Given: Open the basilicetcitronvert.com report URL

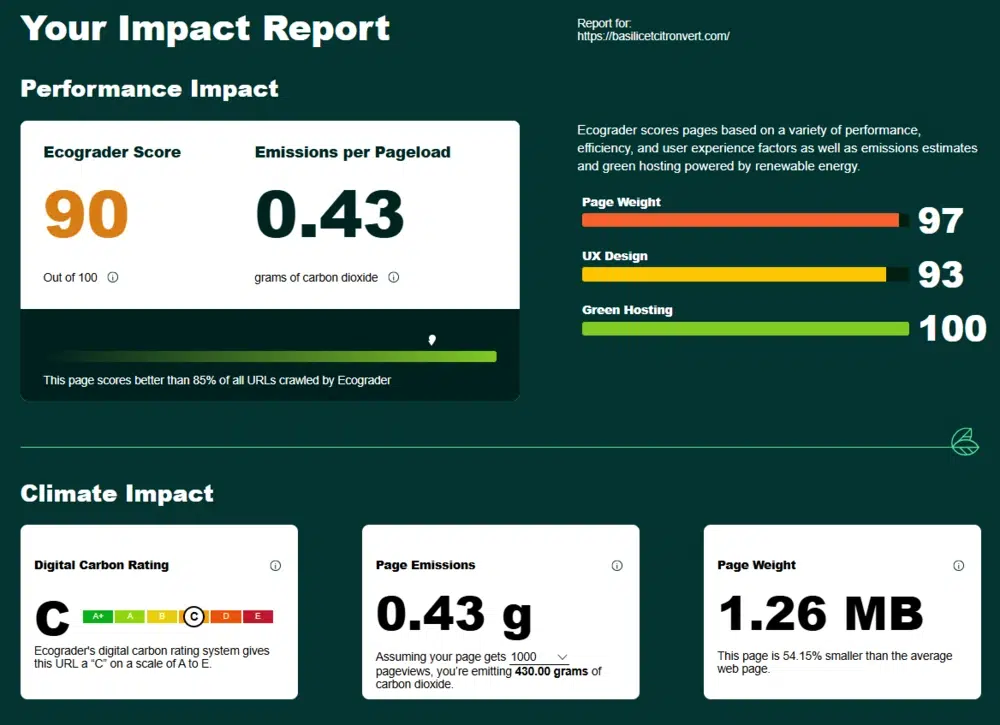Looking at the screenshot, I should pyautogui.click(x=653, y=36).
